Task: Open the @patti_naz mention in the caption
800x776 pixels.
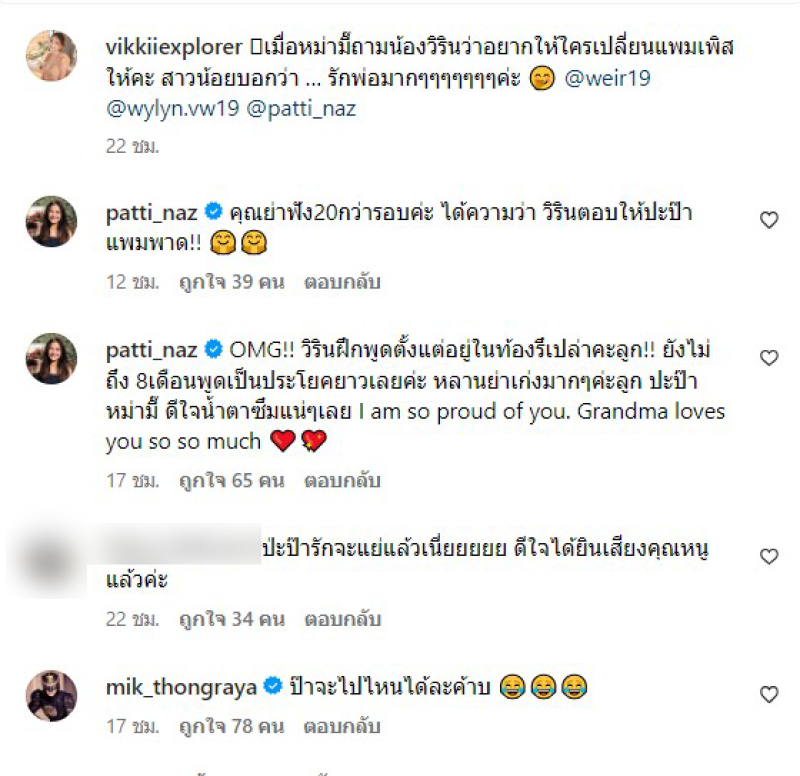Action: click(x=301, y=109)
